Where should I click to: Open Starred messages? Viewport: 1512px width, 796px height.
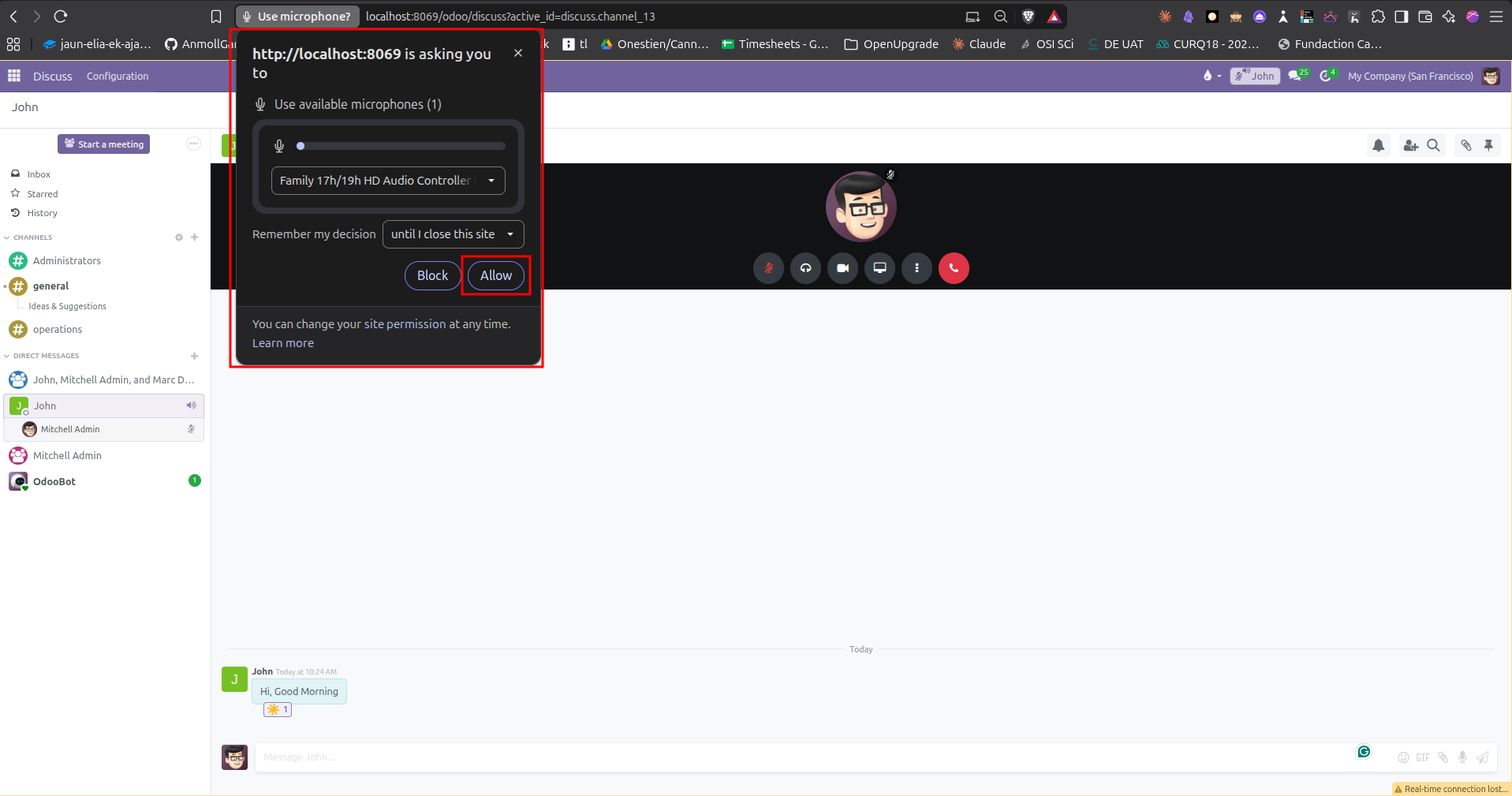click(x=43, y=194)
